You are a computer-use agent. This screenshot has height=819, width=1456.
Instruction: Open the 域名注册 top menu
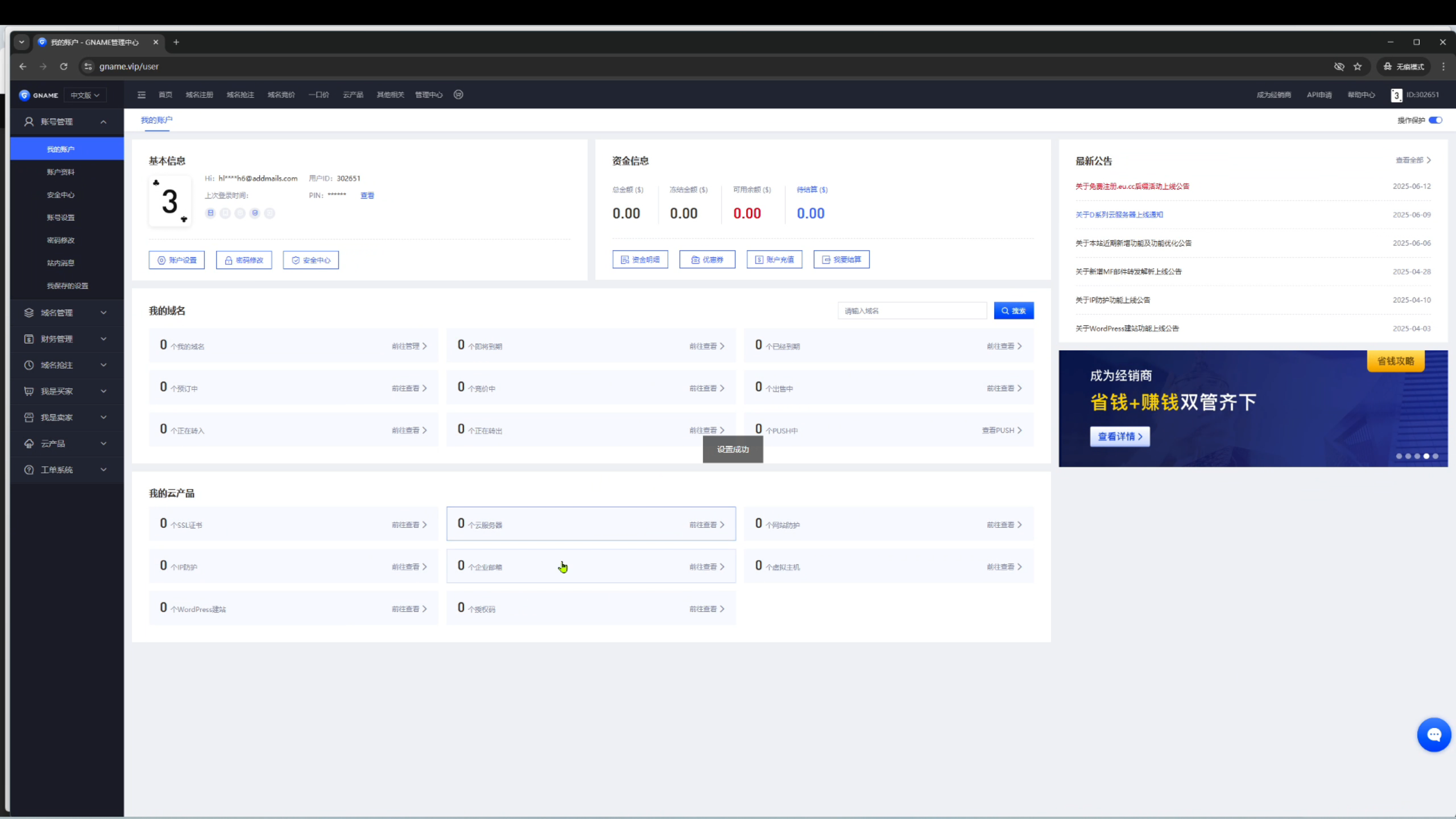point(199,95)
